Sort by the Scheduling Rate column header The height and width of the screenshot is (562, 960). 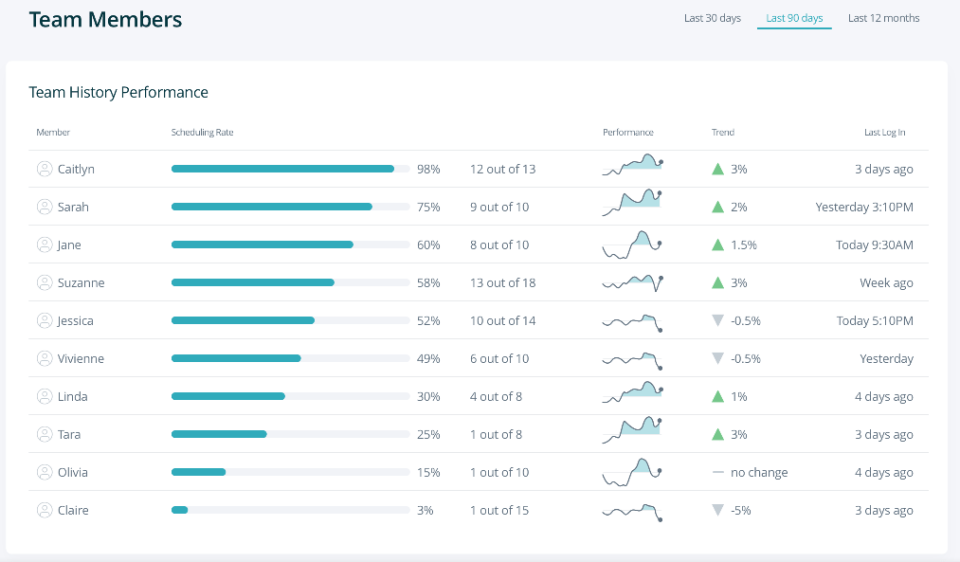pos(202,133)
